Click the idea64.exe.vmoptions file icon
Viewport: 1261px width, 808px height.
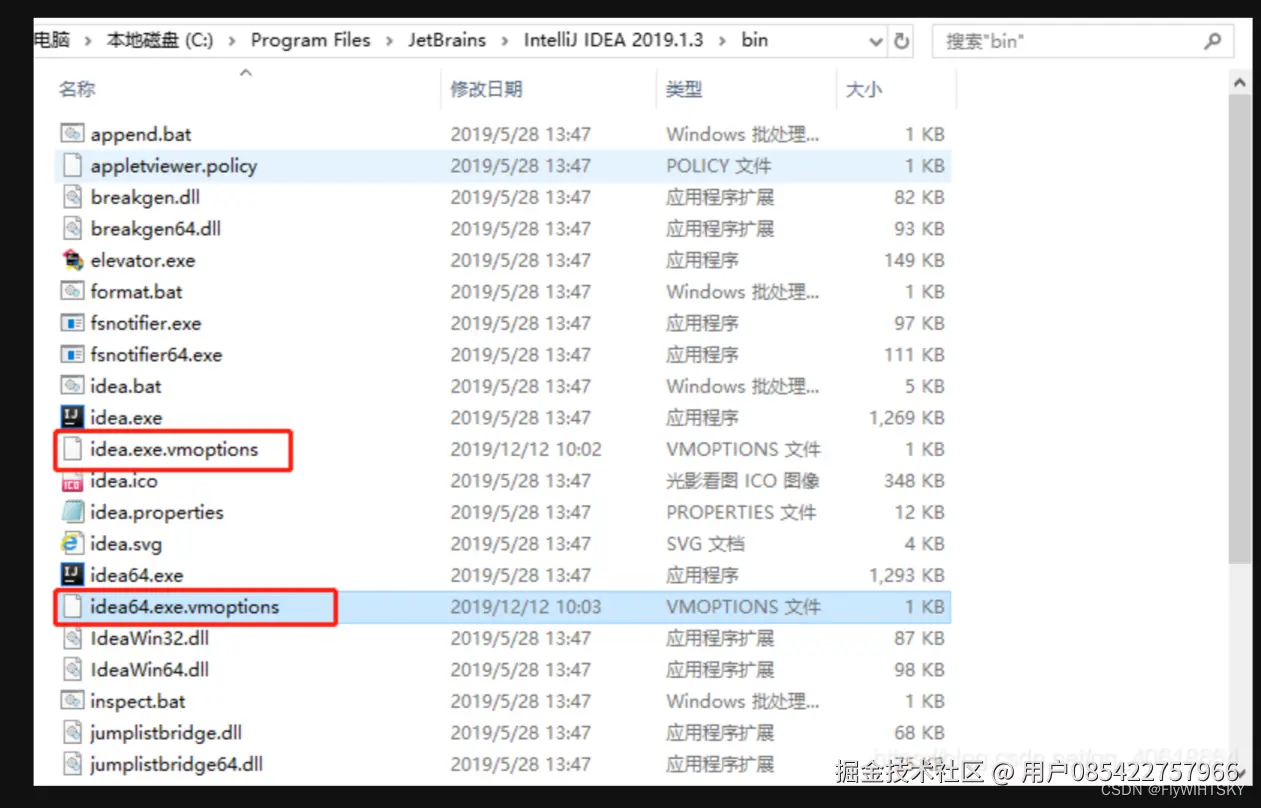(72, 607)
